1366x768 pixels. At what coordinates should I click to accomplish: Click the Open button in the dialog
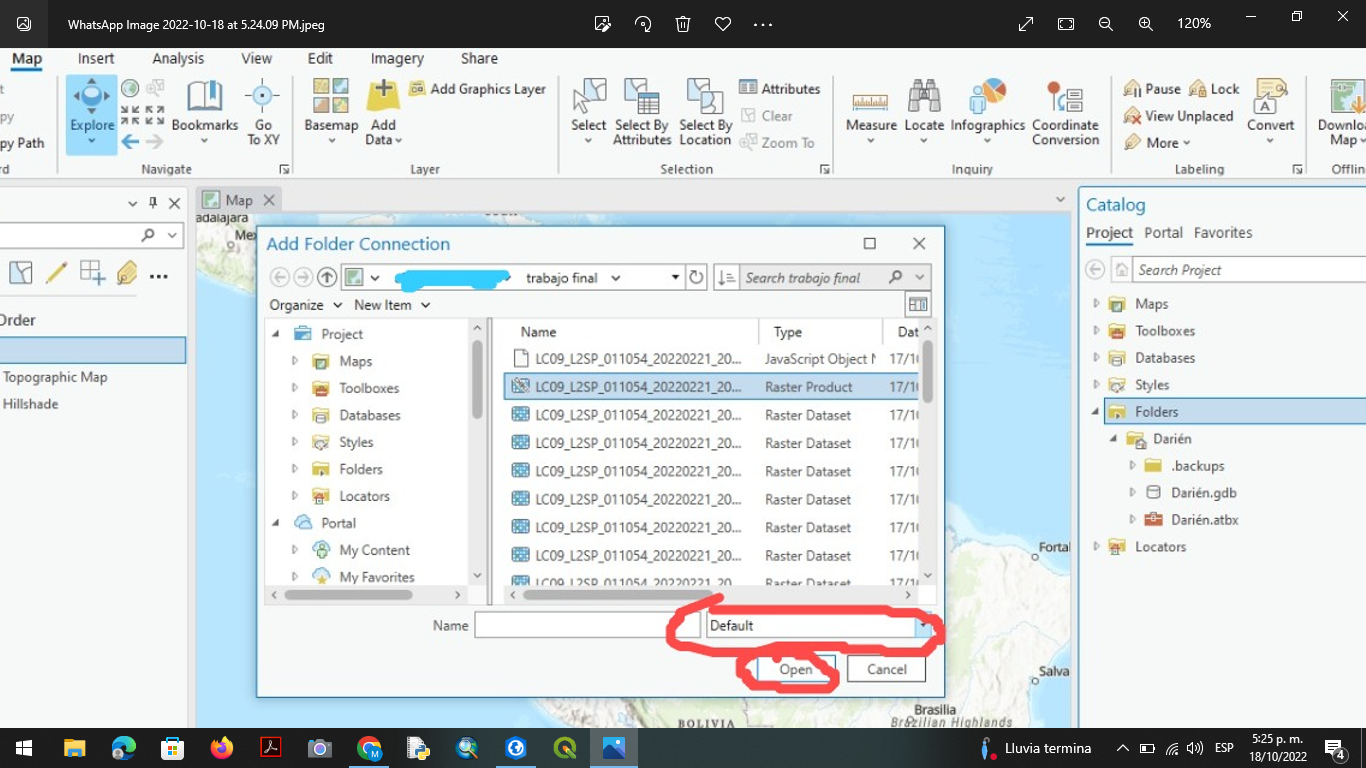796,669
